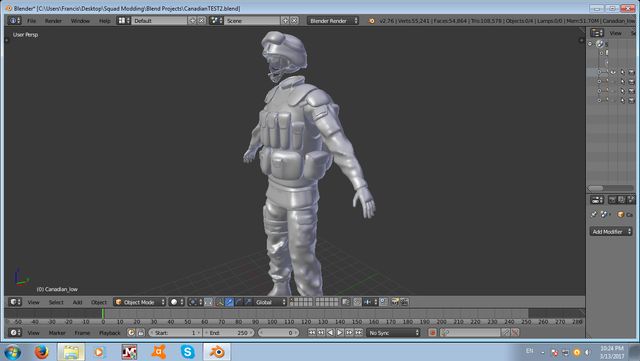Viewport: 640px width, 361px height.
Task: Render an OpenGL viewport image
Action: pos(395,302)
